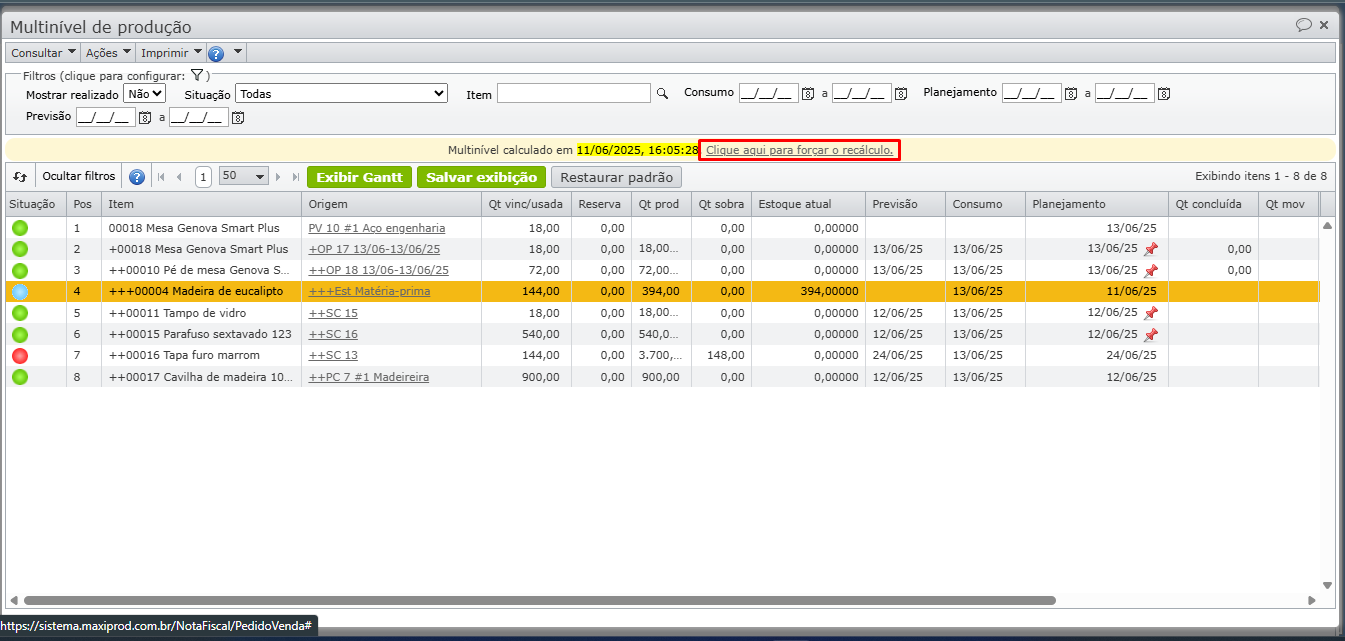The image size is (1345, 641).
Task: Click the force recalculation link
Action: (x=799, y=150)
